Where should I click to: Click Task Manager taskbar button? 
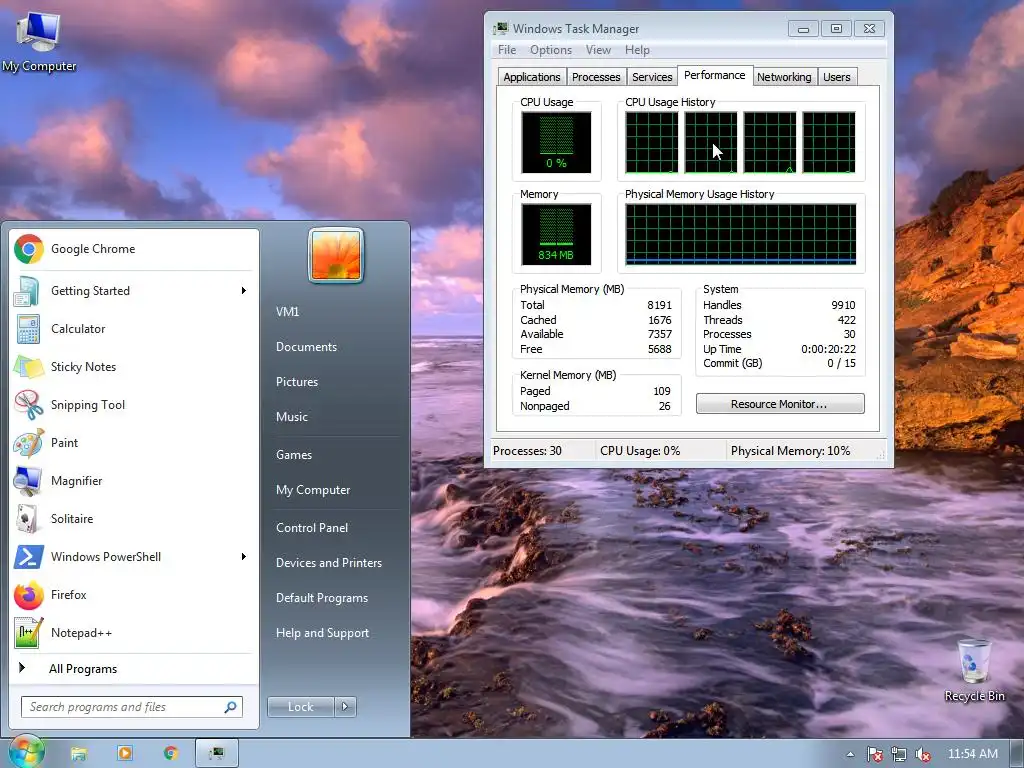(x=217, y=754)
